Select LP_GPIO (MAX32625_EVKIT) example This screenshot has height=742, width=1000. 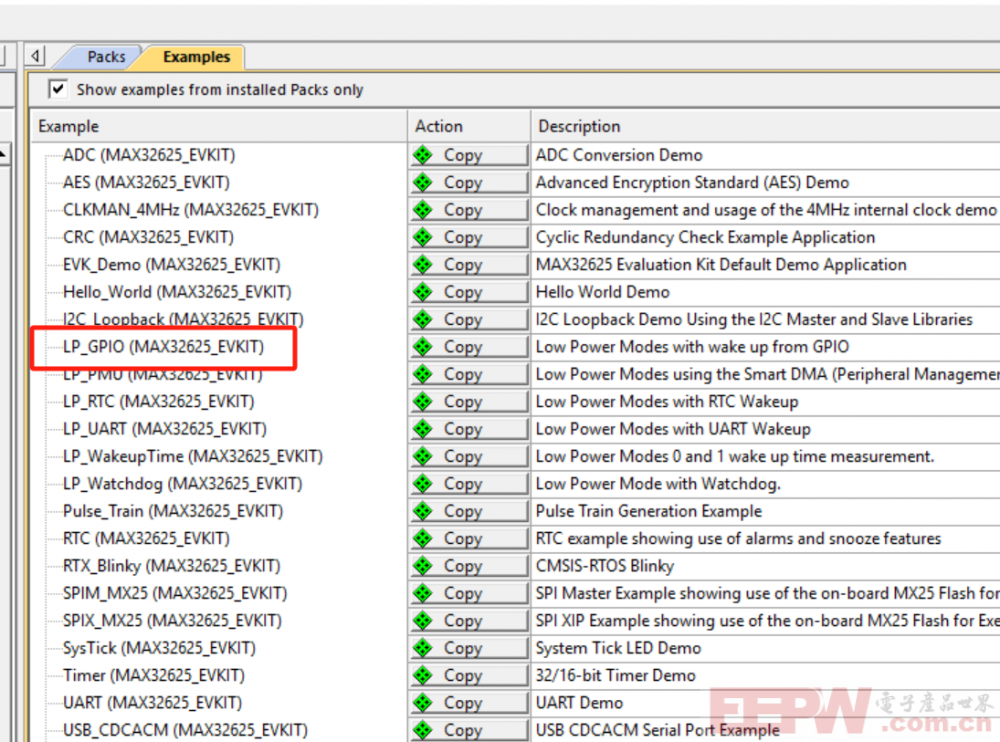pyautogui.click(x=163, y=346)
